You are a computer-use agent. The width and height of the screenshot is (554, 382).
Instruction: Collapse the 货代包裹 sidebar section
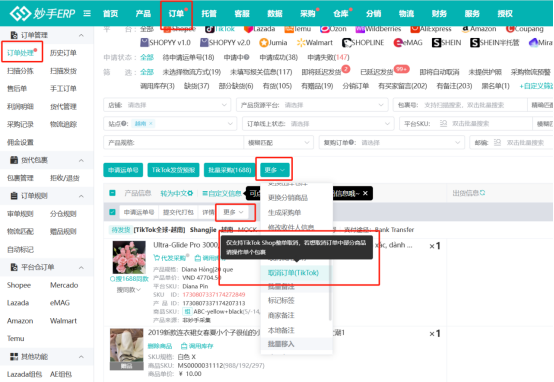[x=81, y=160]
